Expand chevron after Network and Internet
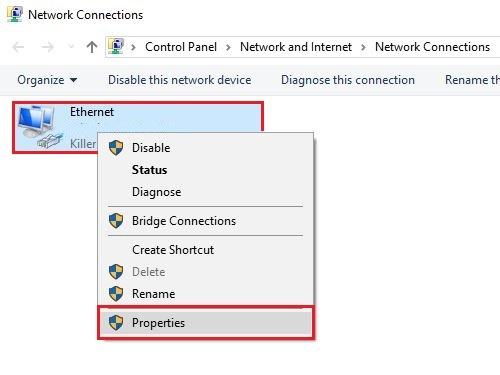This screenshot has width=500, height=375. [363, 47]
